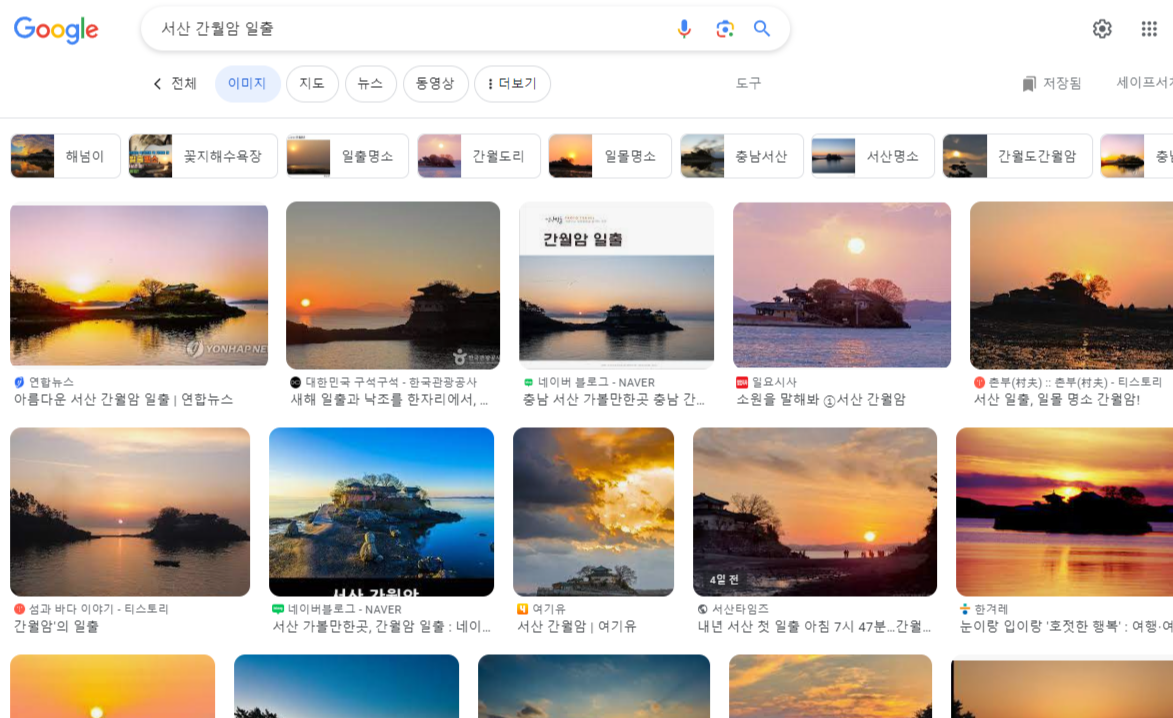Open the settings gear icon
Viewport: 1173px width, 718px height.
point(1102,28)
